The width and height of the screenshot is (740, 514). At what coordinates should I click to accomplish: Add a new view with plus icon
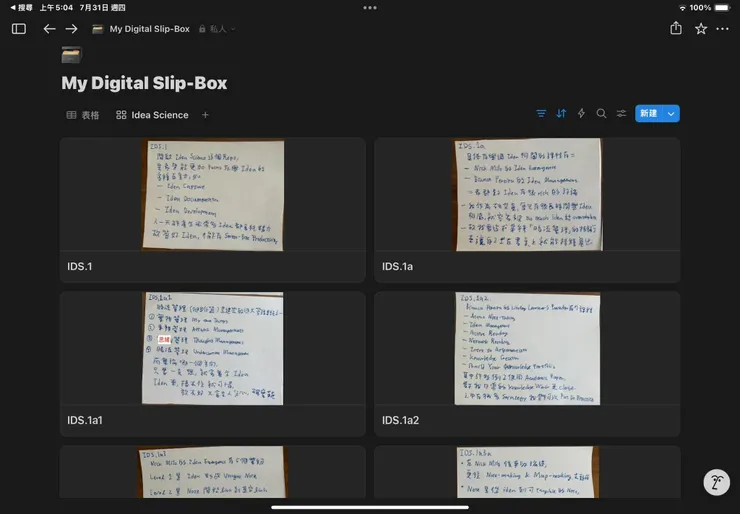[205, 115]
